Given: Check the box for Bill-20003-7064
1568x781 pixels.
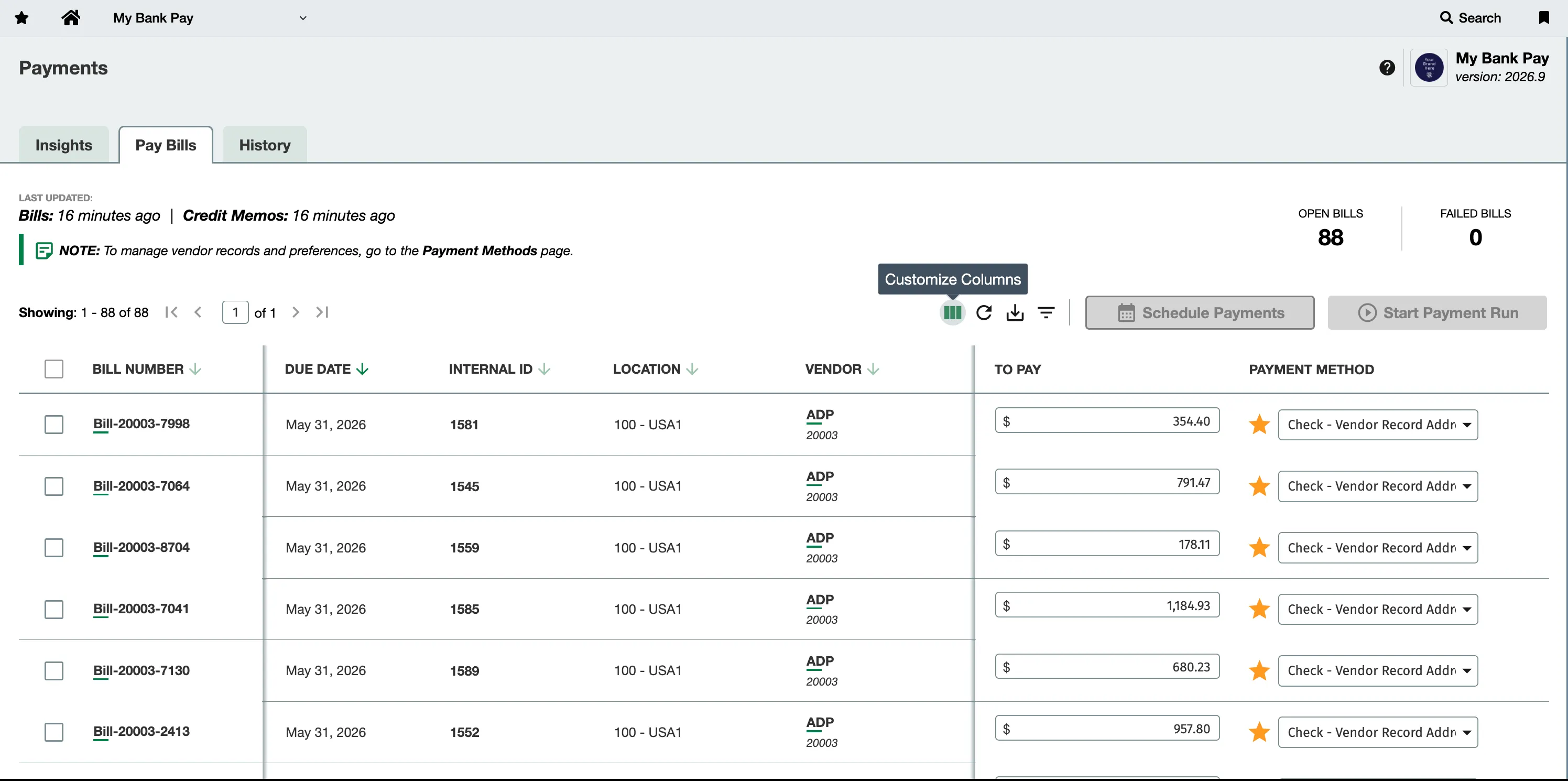Looking at the screenshot, I should [53, 486].
